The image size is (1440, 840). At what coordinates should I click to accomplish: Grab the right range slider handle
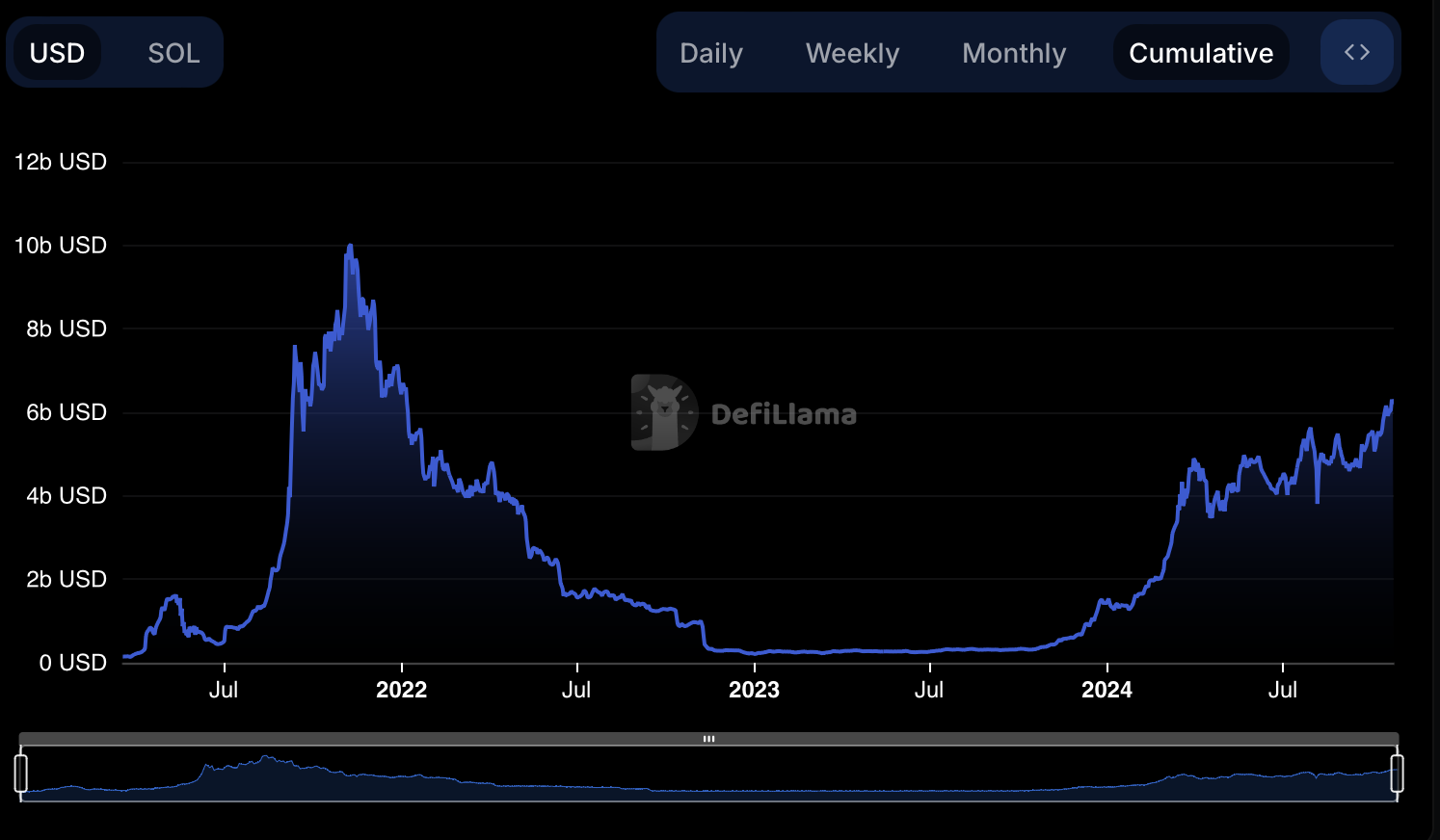click(1397, 774)
